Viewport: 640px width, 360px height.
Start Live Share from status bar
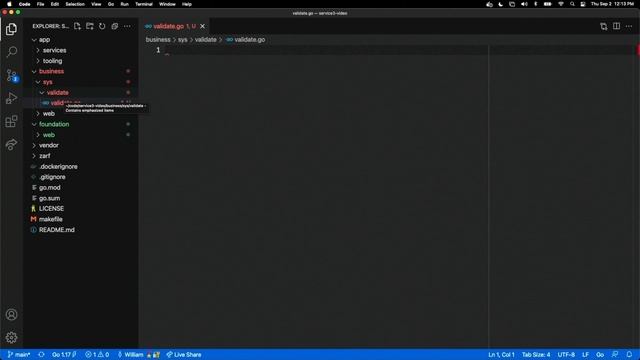coord(184,354)
